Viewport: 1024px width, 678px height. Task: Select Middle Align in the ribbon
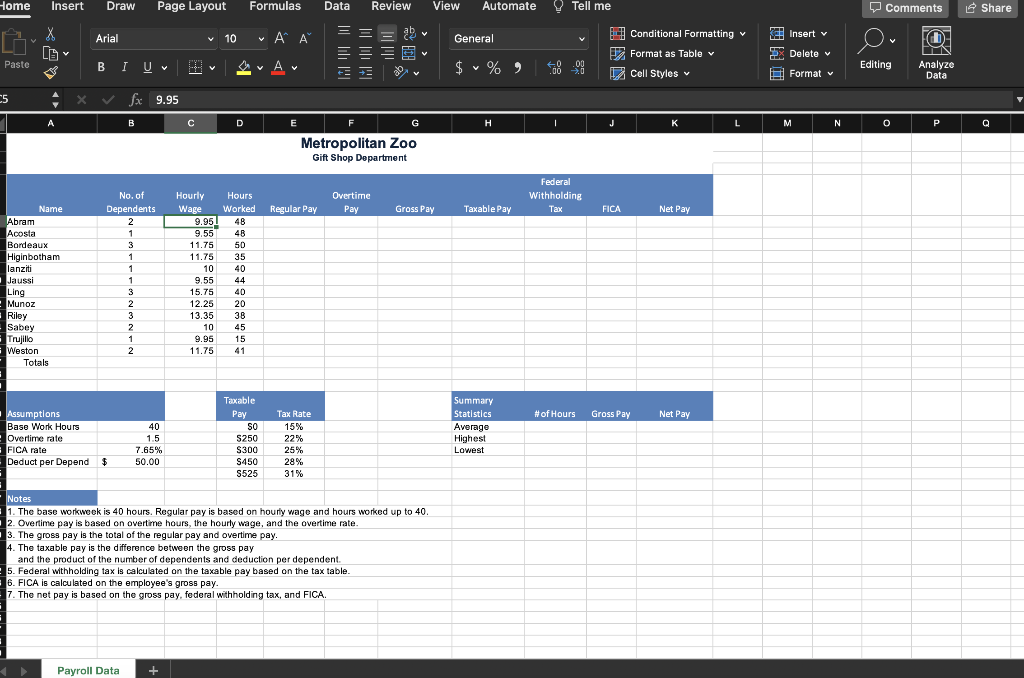point(366,33)
